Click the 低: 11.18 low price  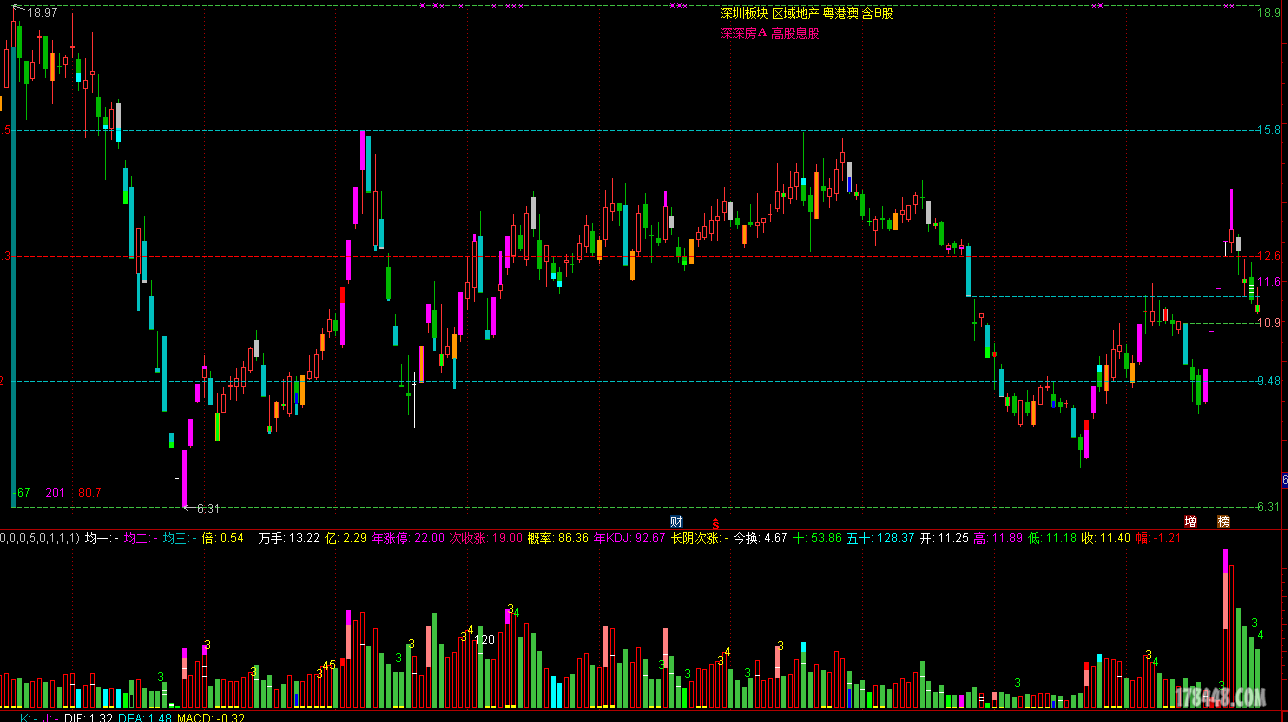(x=1054, y=538)
